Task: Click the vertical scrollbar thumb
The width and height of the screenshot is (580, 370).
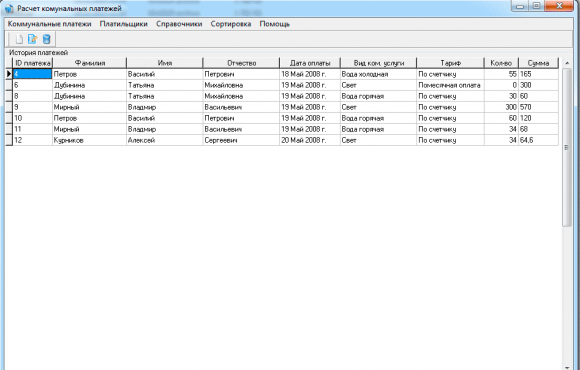Action: [x=567, y=147]
